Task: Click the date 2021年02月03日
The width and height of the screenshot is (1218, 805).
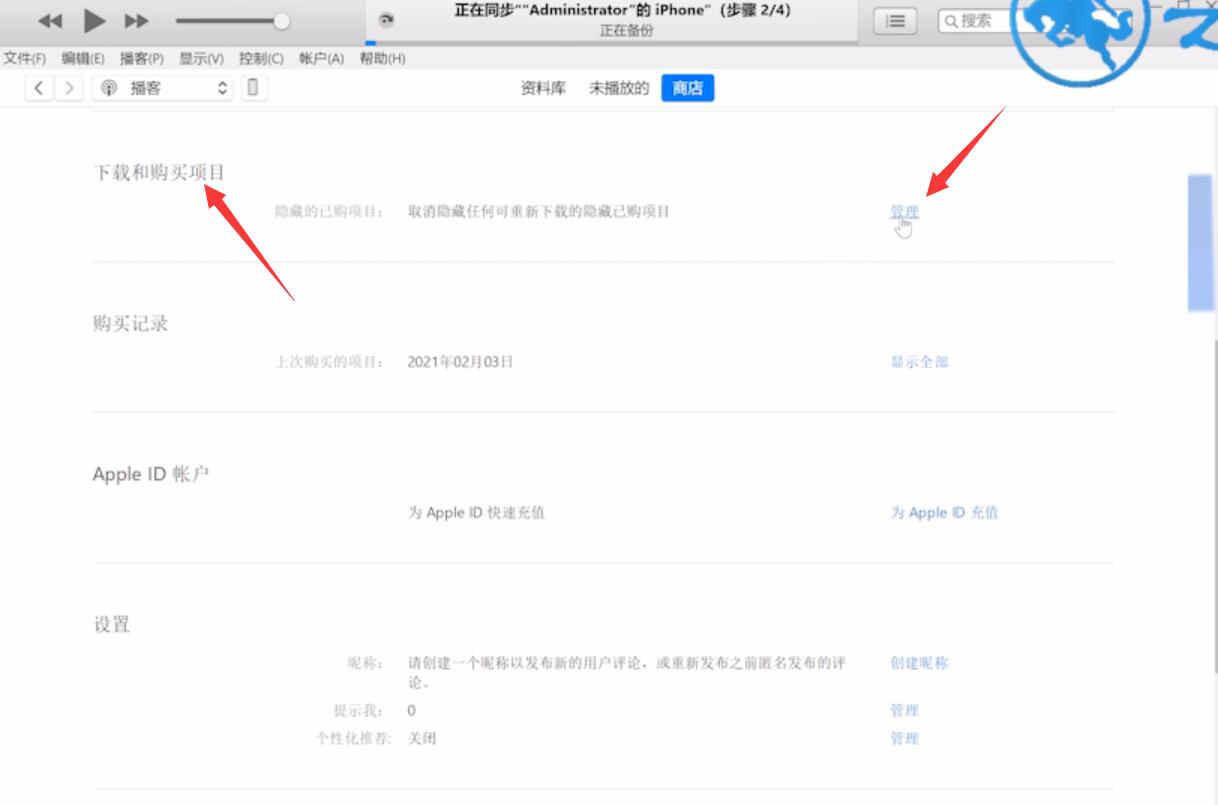Action: pyautogui.click(x=460, y=362)
